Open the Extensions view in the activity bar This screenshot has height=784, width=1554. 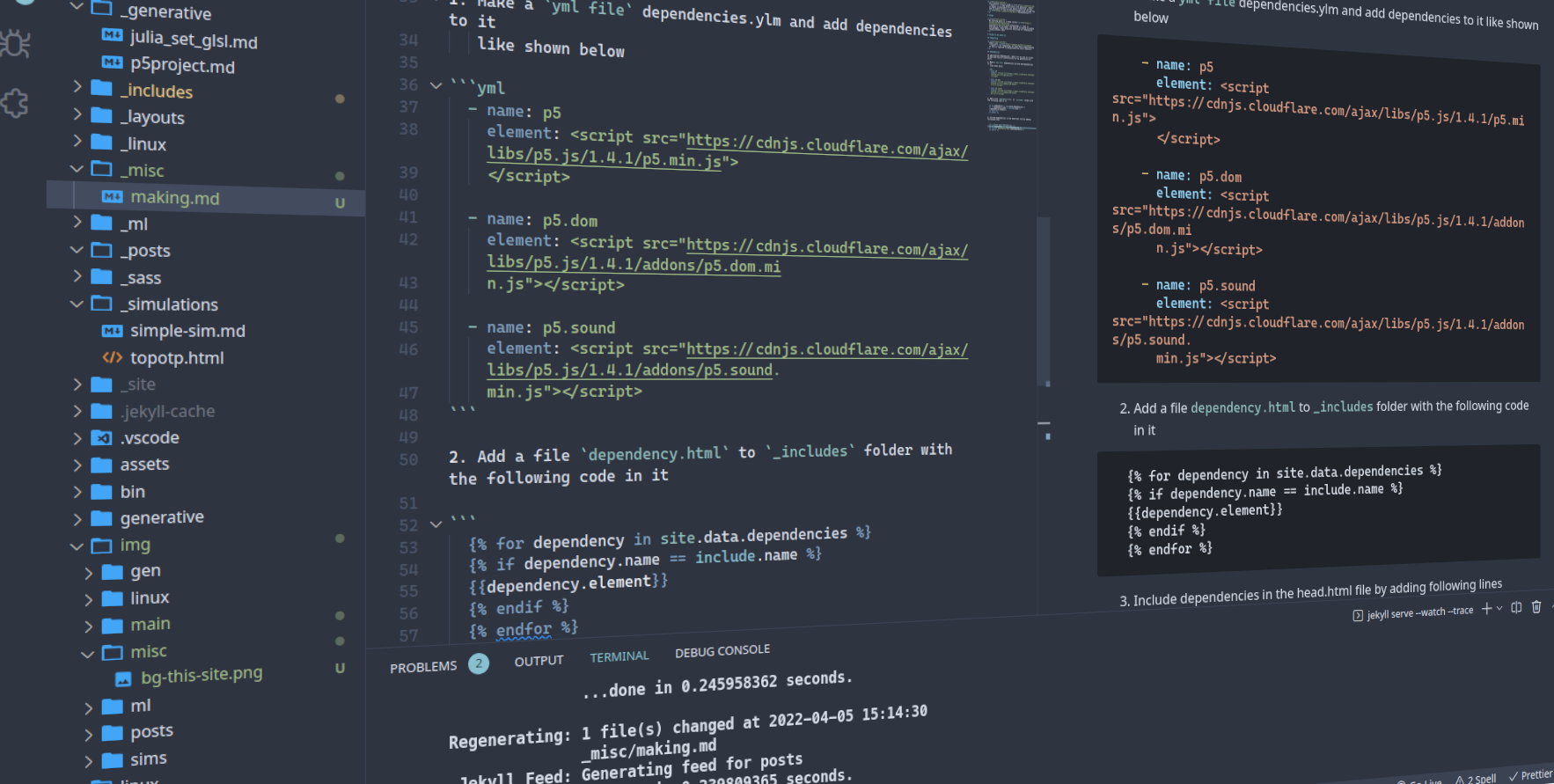(x=14, y=103)
